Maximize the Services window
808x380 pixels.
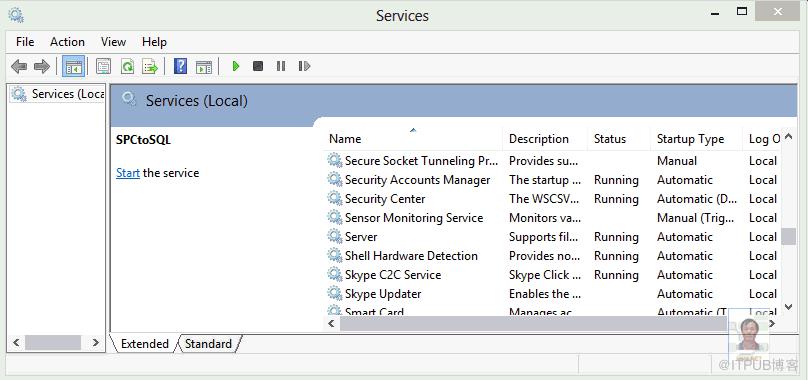pyautogui.click(x=742, y=11)
